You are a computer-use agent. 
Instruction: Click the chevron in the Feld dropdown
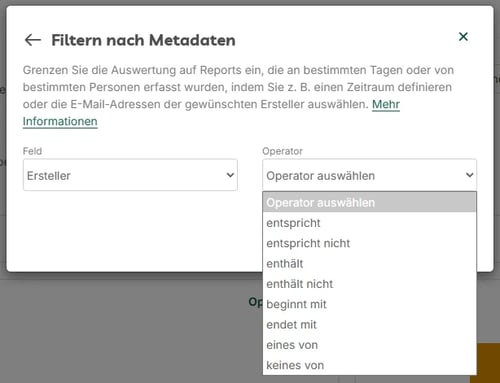click(230, 175)
